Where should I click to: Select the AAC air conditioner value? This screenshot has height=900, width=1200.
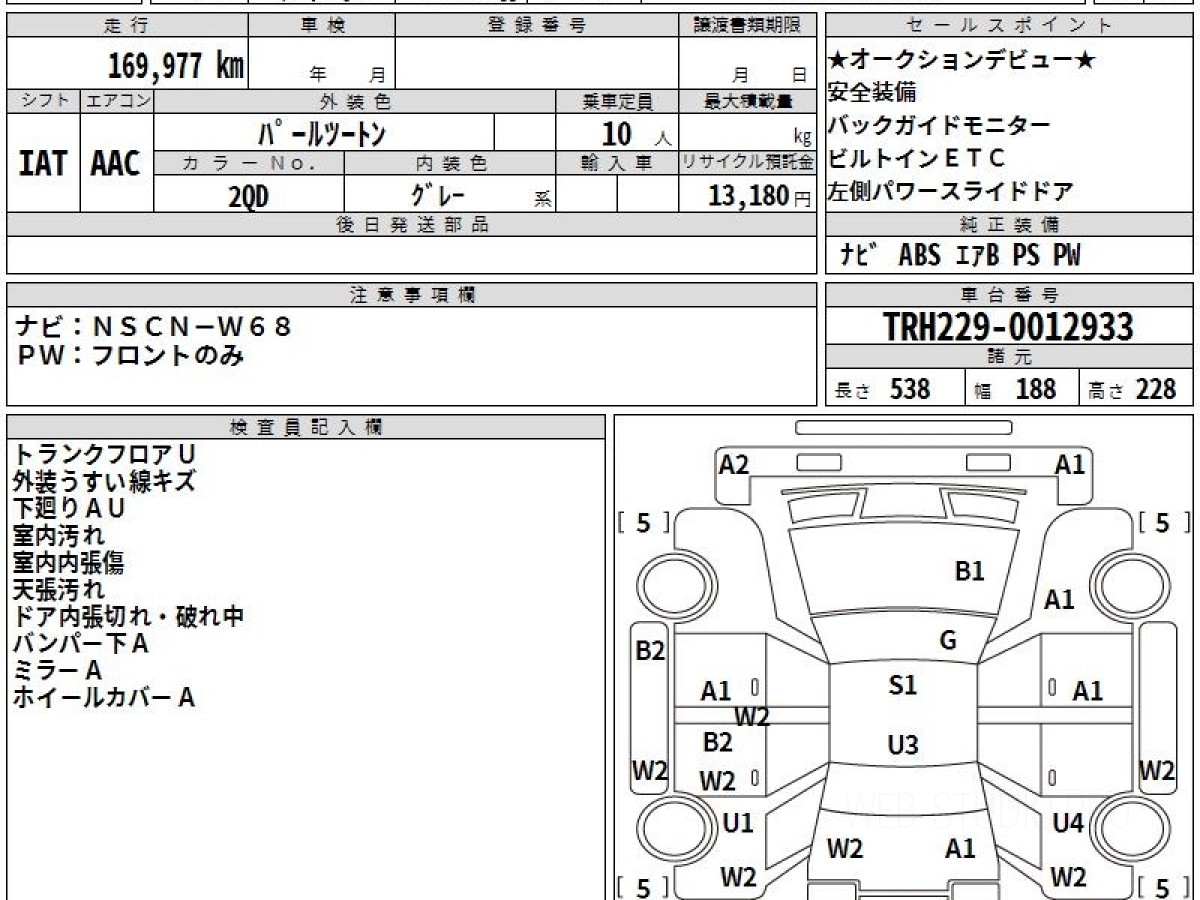coord(116,163)
